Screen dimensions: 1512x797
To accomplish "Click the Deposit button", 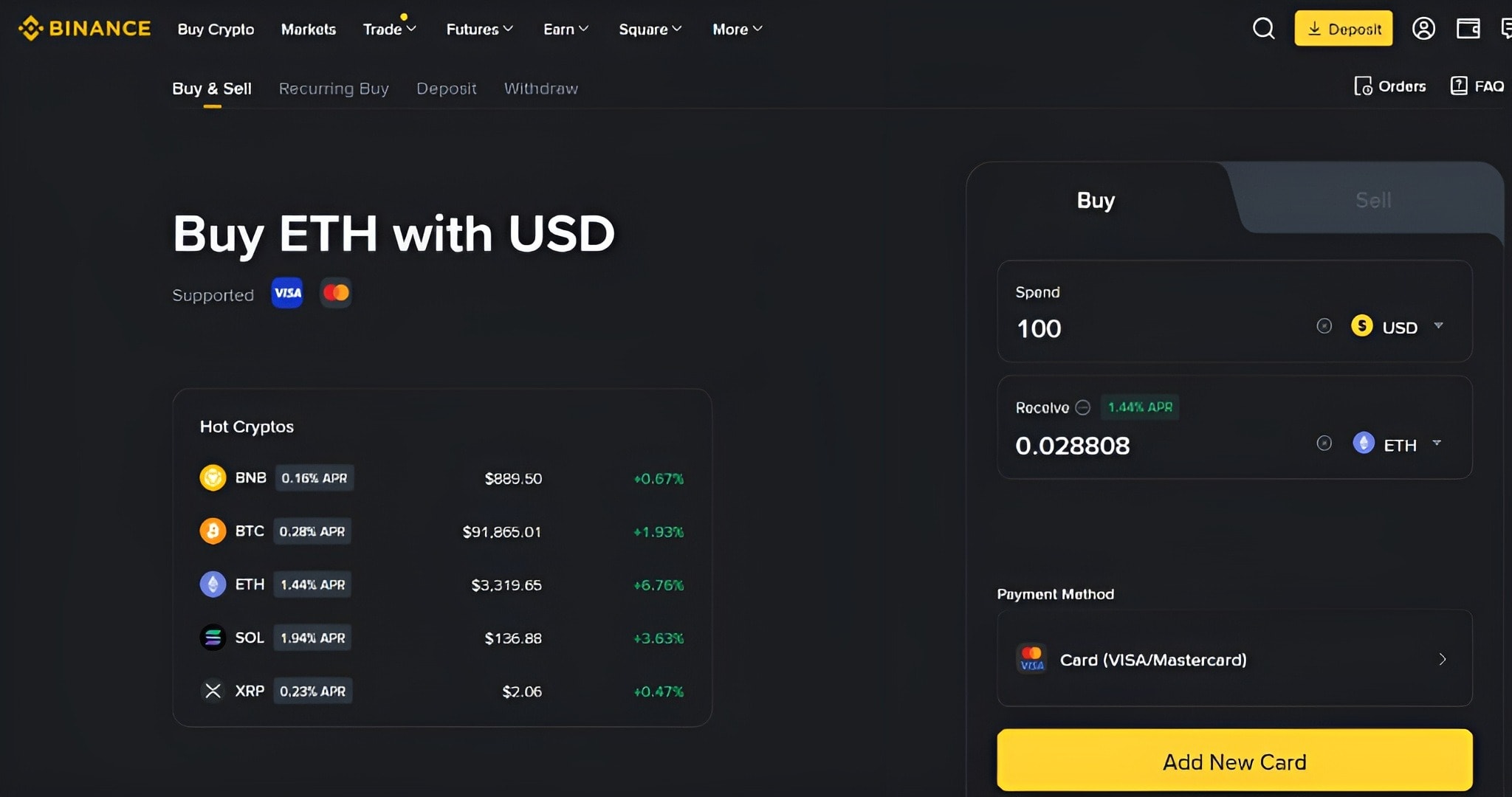I will click(1343, 29).
